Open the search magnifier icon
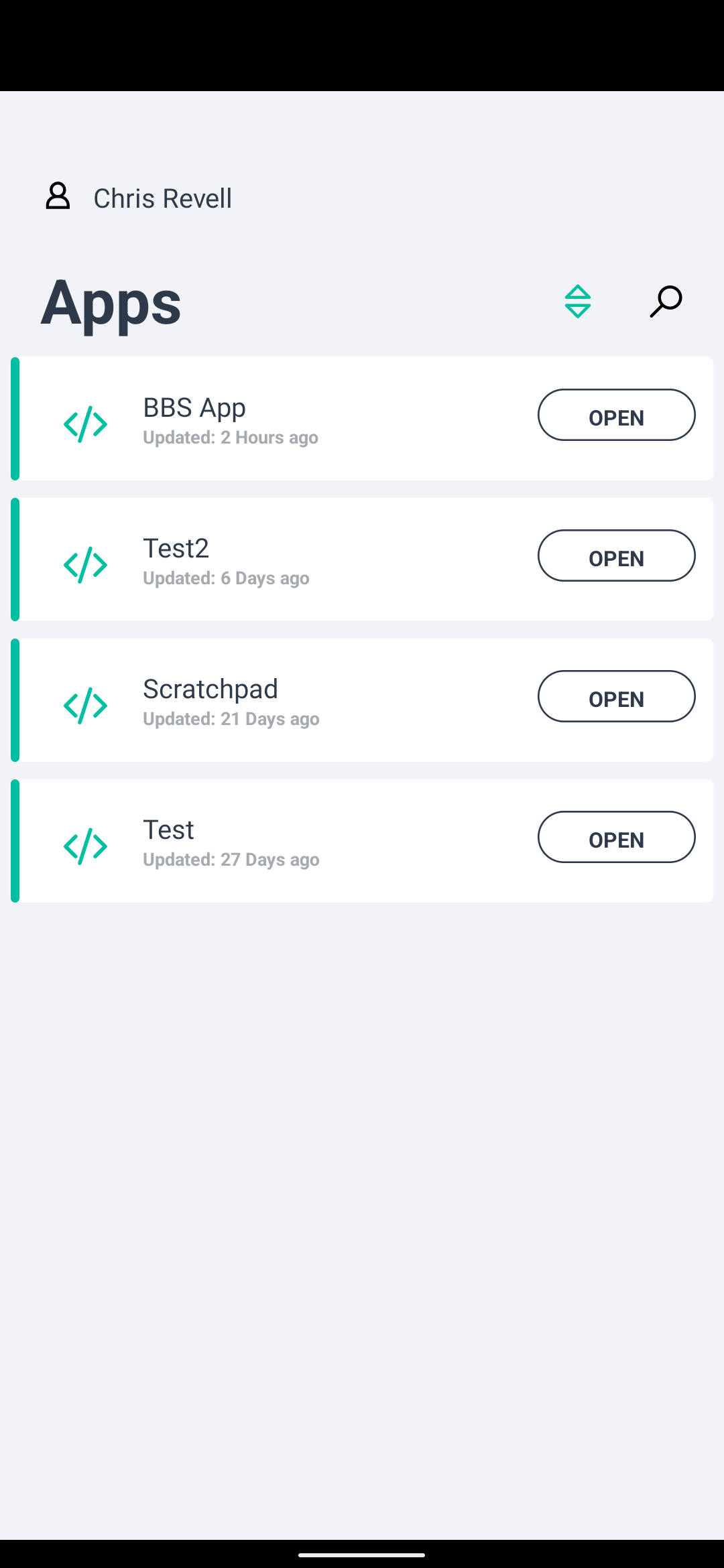This screenshot has height=1568, width=724. click(x=666, y=302)
